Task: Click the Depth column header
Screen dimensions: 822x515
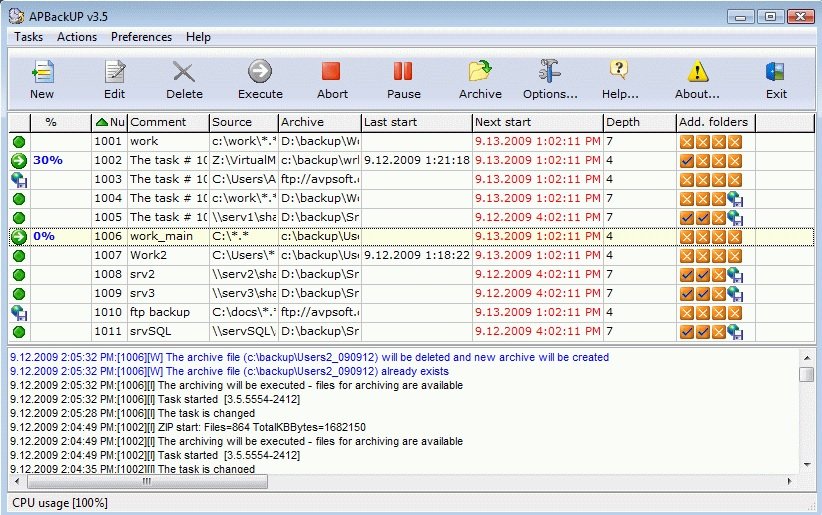Action: point(640,122)
